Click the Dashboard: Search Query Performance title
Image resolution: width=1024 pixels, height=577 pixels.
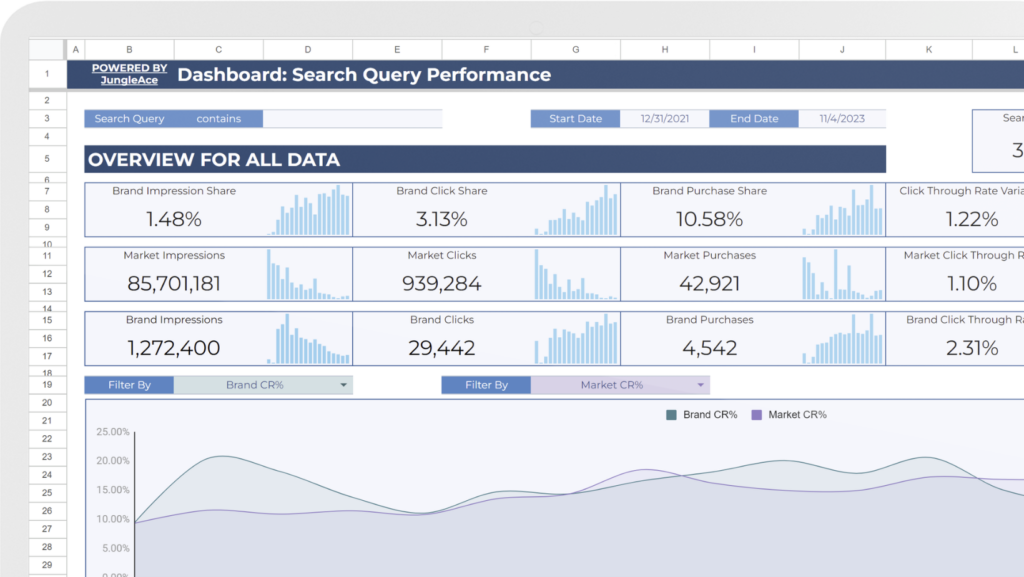[x=364, y=75]
